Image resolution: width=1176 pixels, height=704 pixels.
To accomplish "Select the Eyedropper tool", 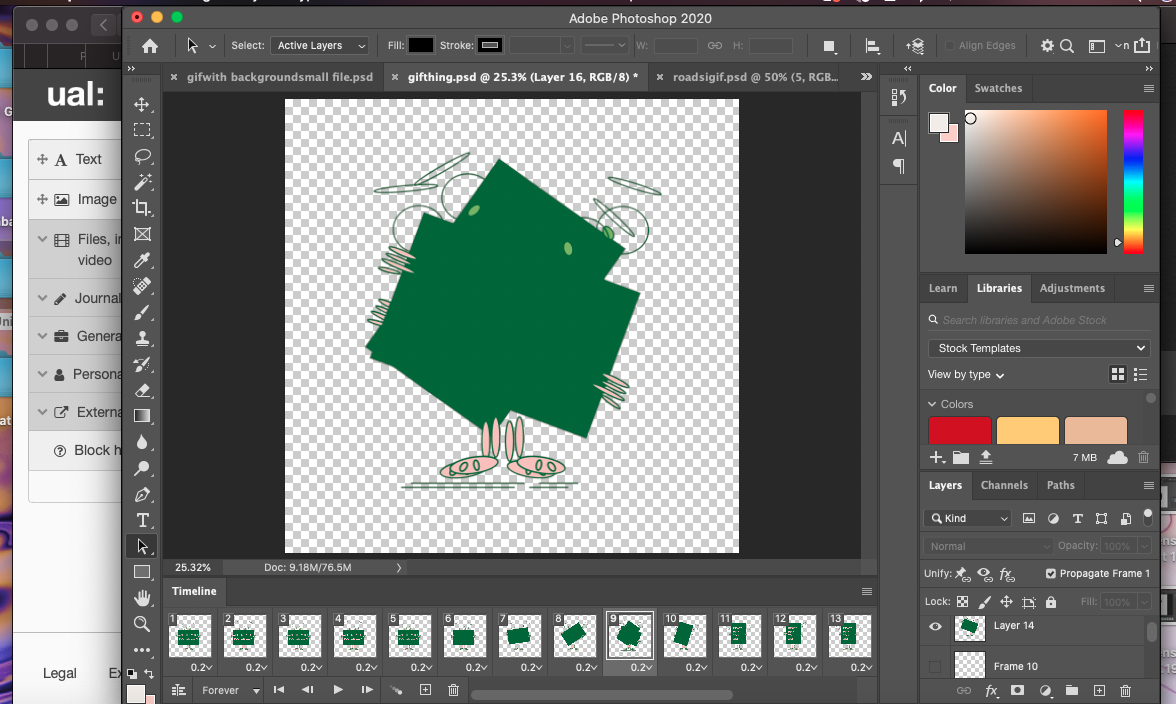I will click(x=142, y=261).
